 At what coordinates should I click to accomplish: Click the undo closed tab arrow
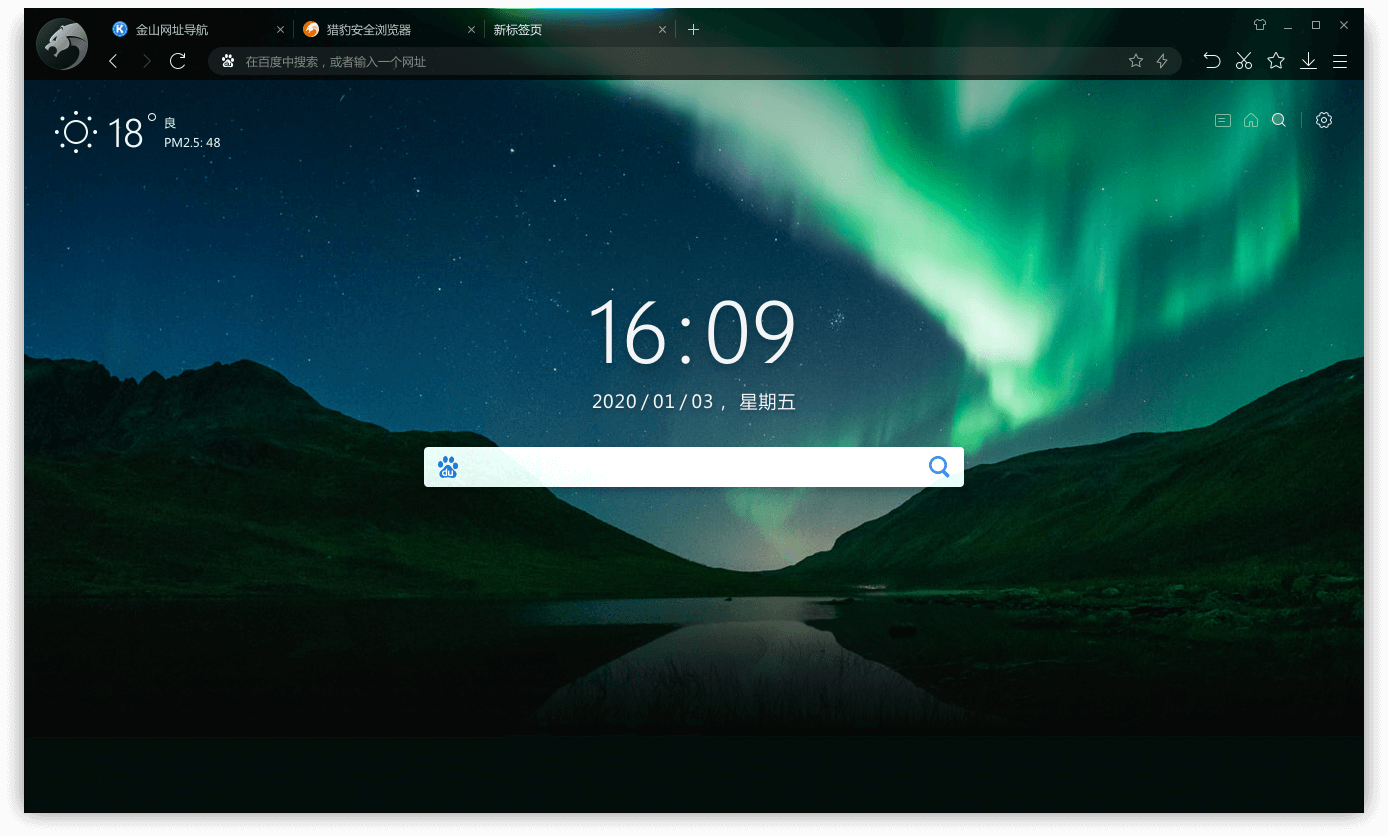[1211, 61]
